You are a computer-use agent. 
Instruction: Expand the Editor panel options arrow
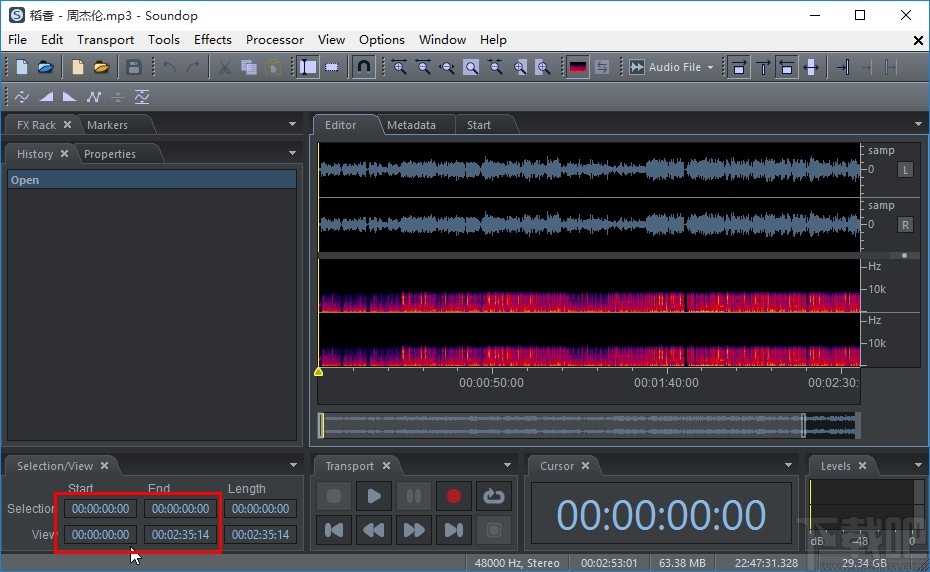(x=918, y=125)
